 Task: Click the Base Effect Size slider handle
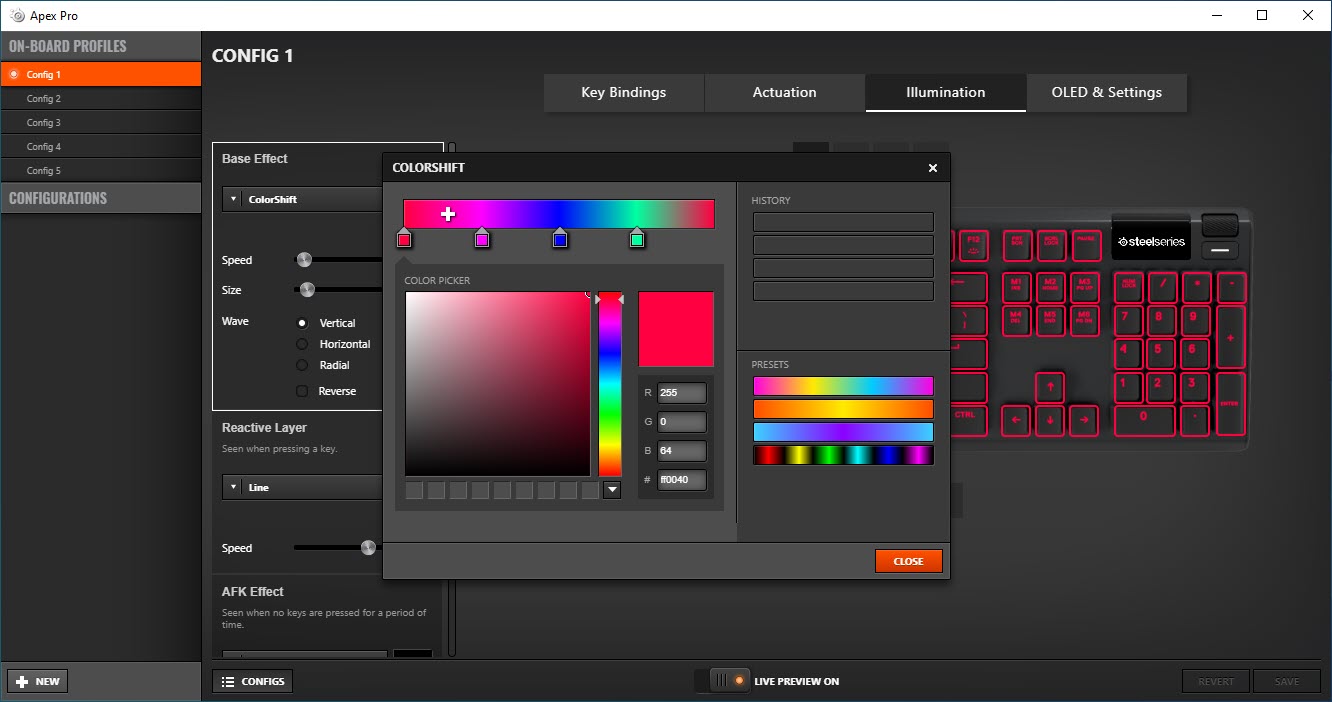(307, 290)
